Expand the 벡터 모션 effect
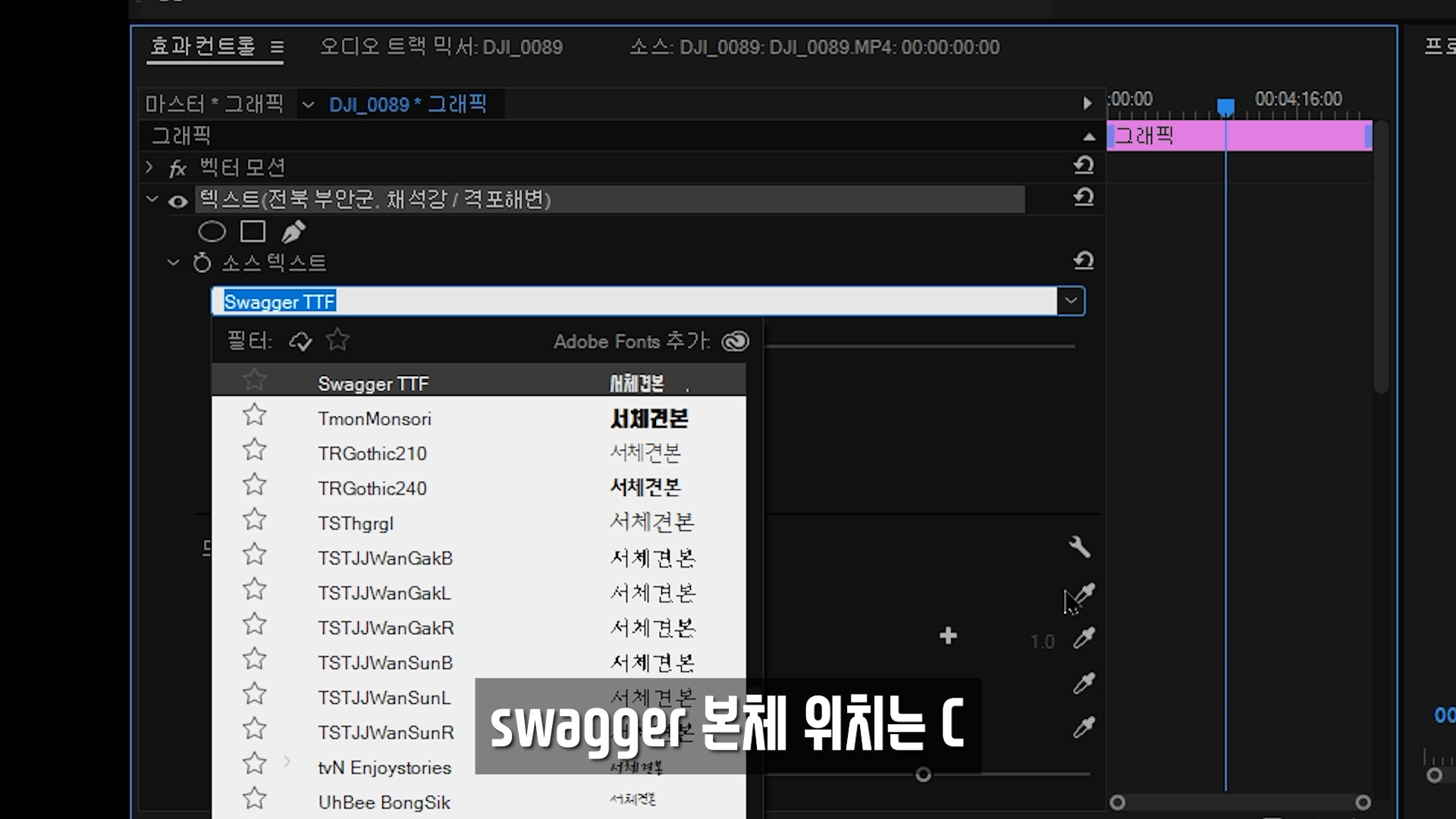 click(x=149, y=167)
